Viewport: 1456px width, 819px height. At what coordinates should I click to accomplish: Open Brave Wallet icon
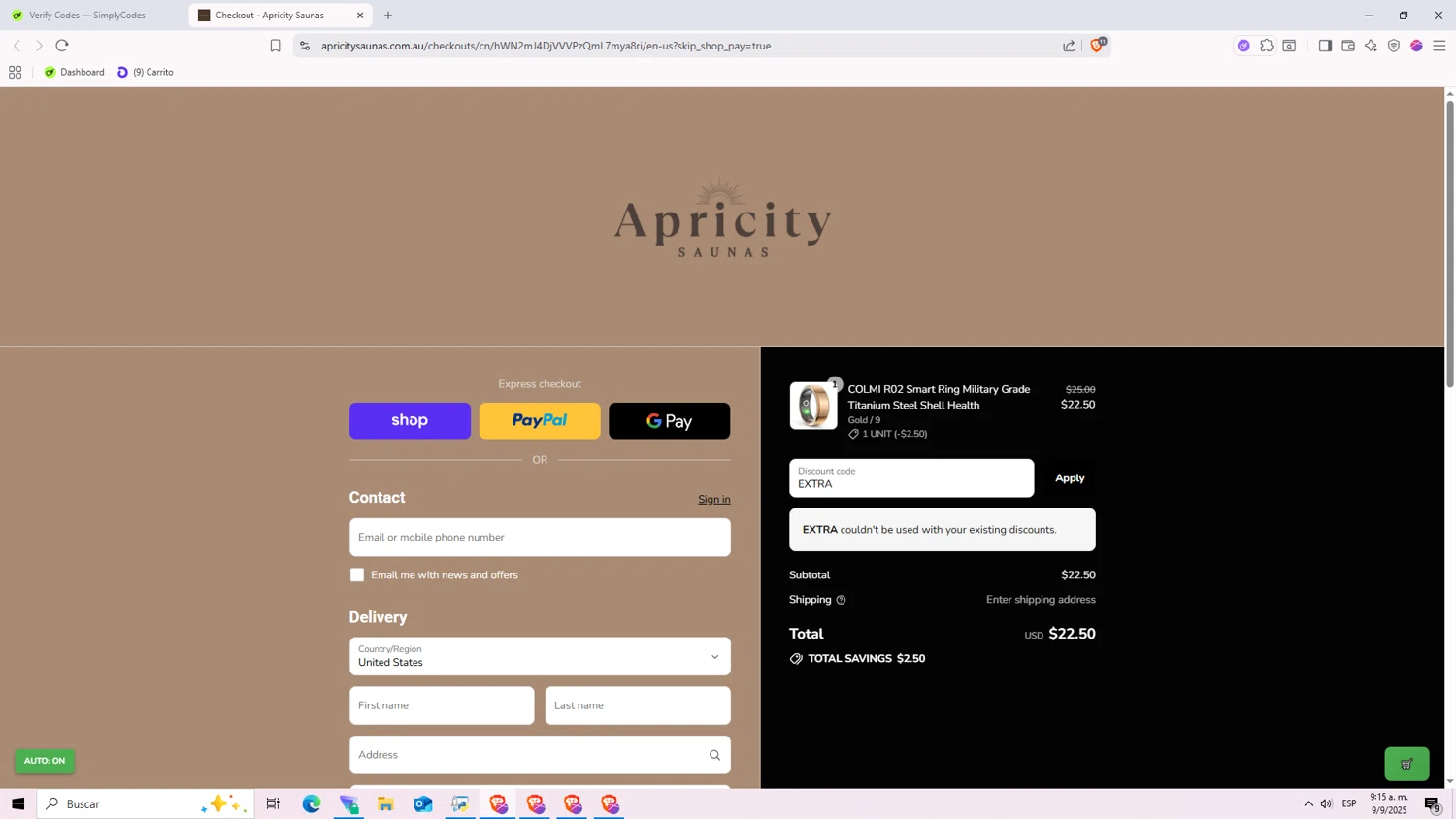tap(1348, 46)
